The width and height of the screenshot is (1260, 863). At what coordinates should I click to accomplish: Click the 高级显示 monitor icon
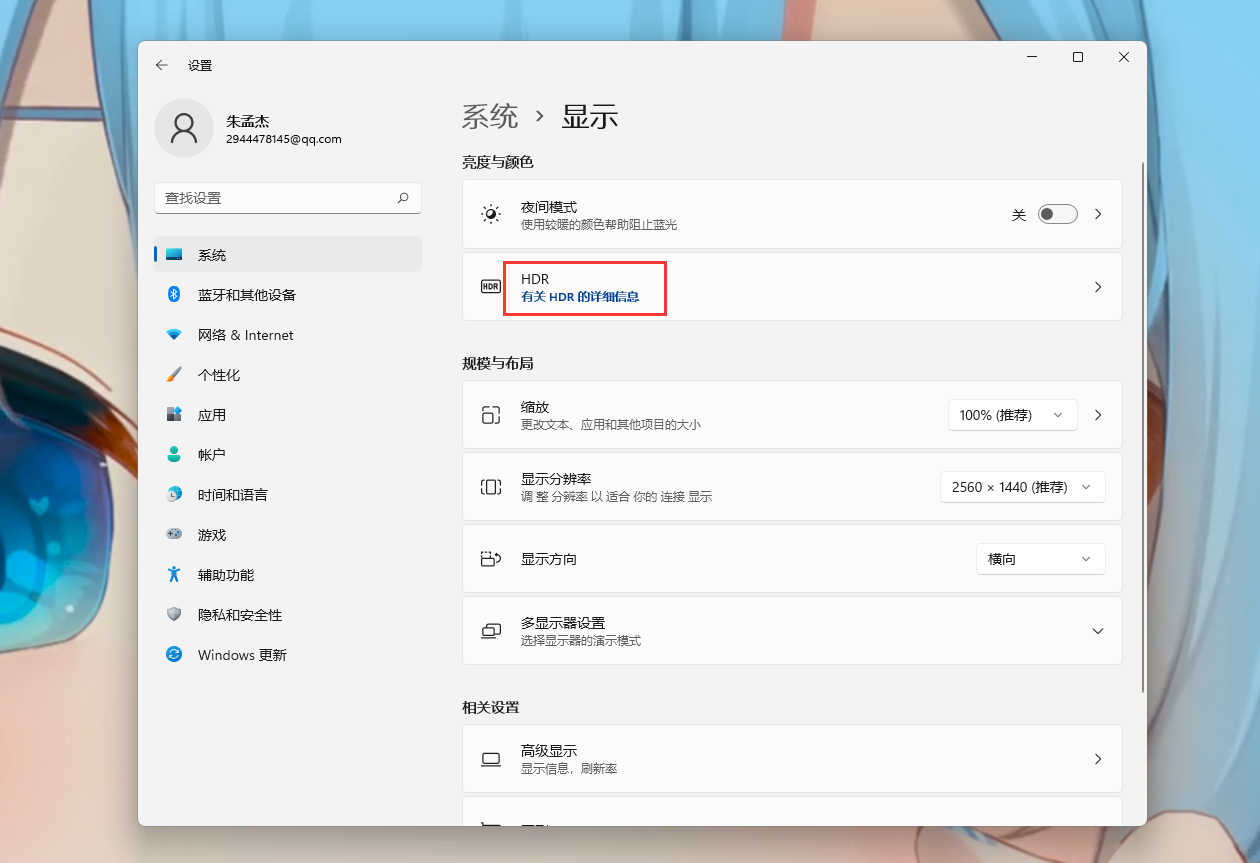[x=490, y=759]
